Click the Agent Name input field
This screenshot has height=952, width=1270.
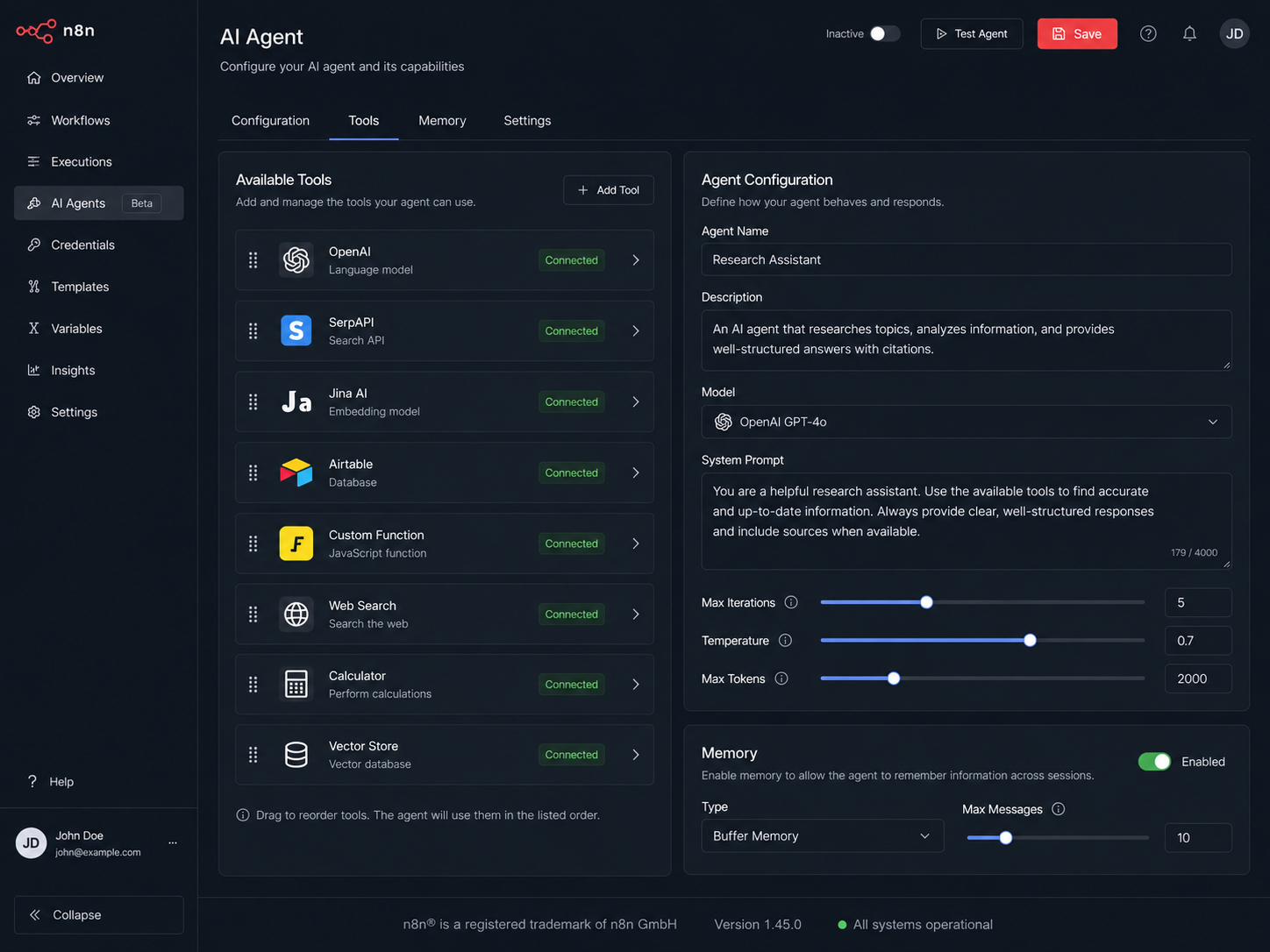click(967, 259)
